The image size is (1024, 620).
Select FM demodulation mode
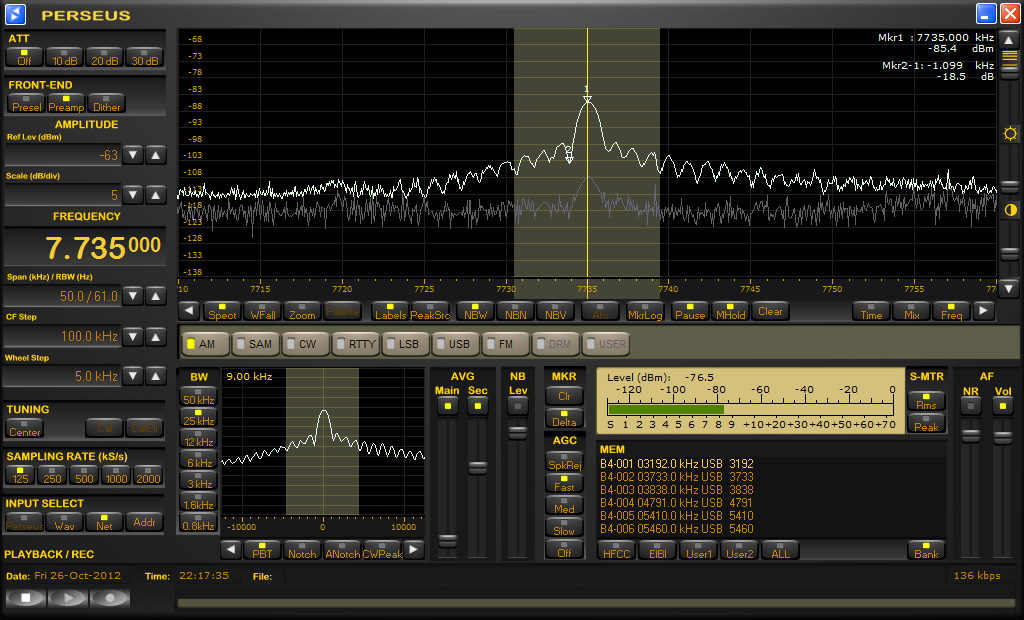tap(506, 344)
